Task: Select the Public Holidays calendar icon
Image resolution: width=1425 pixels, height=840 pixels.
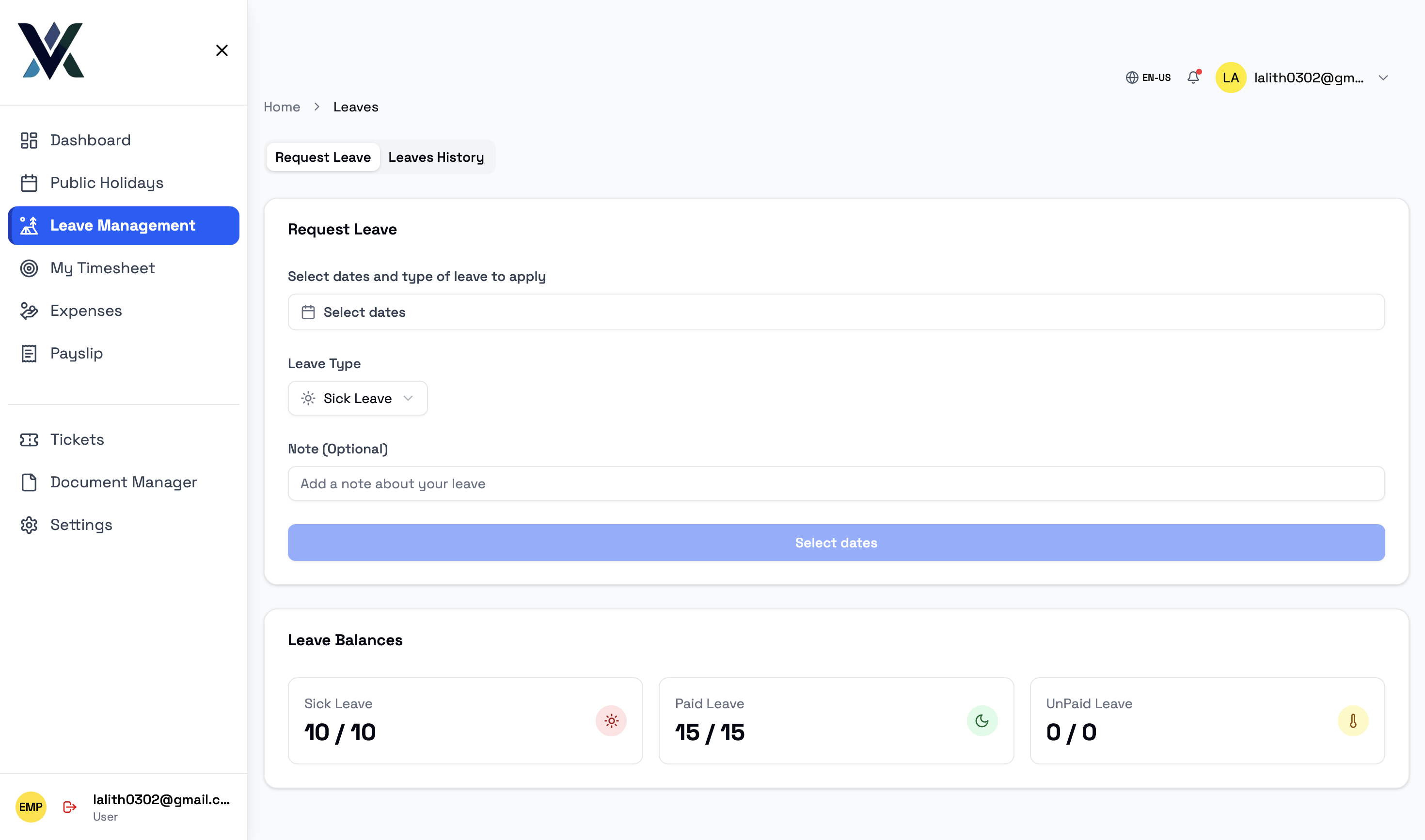Action: [x=30, y=183]
